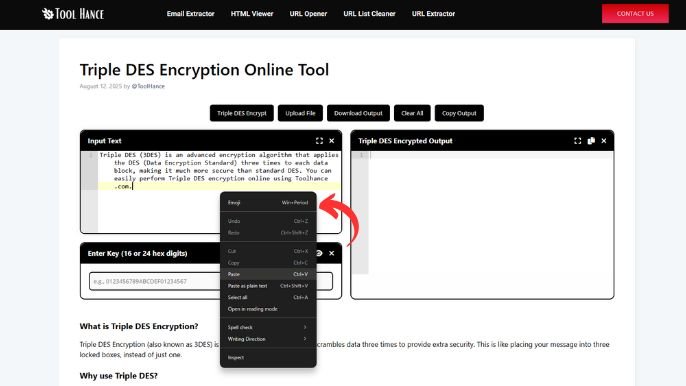Image resolution: width=686 pixels, height=386 pixels.
Task: Expand the Triple DES Encrypted Output panel fullscreen
Action: click(x=578, y=141)
